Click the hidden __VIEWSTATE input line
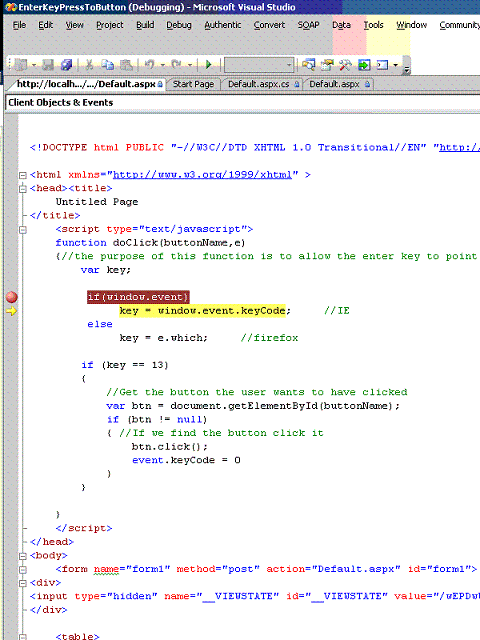Screen dimensions: 480x640 coord(255,596)
